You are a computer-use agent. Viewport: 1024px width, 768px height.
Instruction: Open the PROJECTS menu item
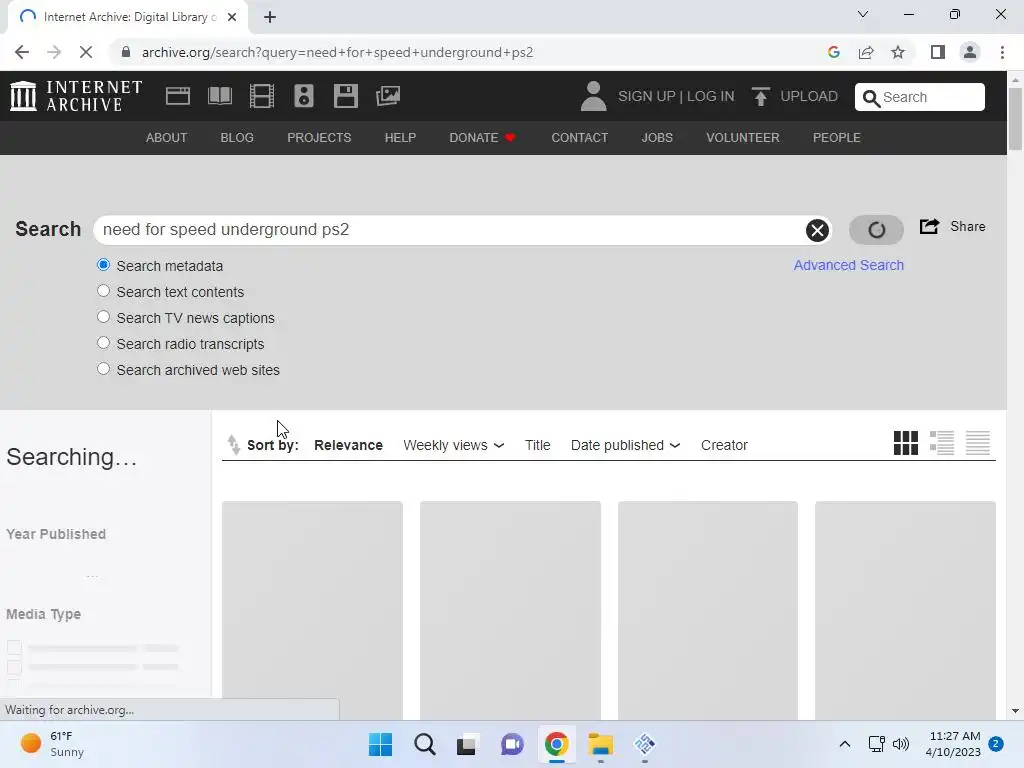tap(319, 138)
